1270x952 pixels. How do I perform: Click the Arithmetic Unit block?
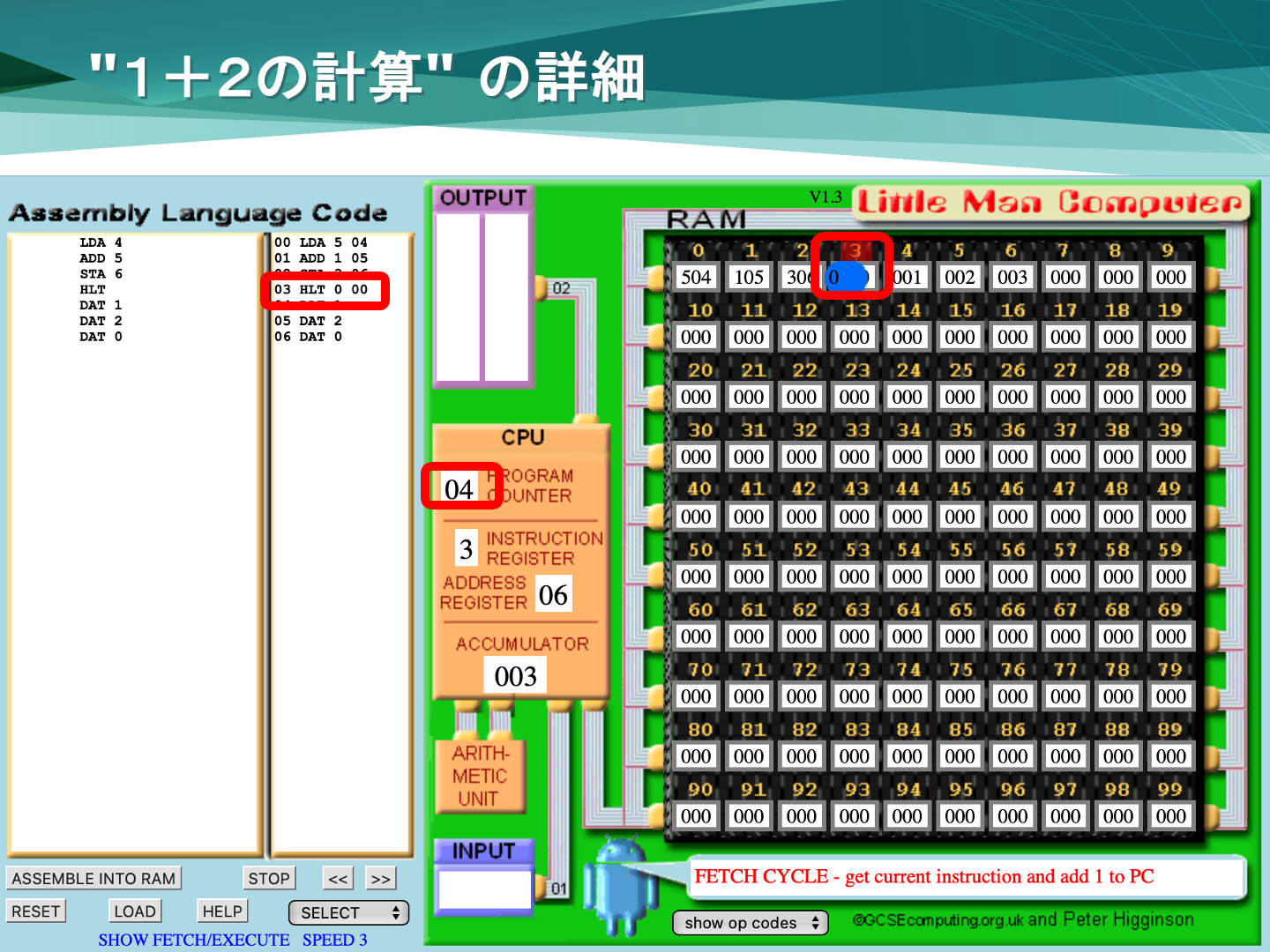480,776
